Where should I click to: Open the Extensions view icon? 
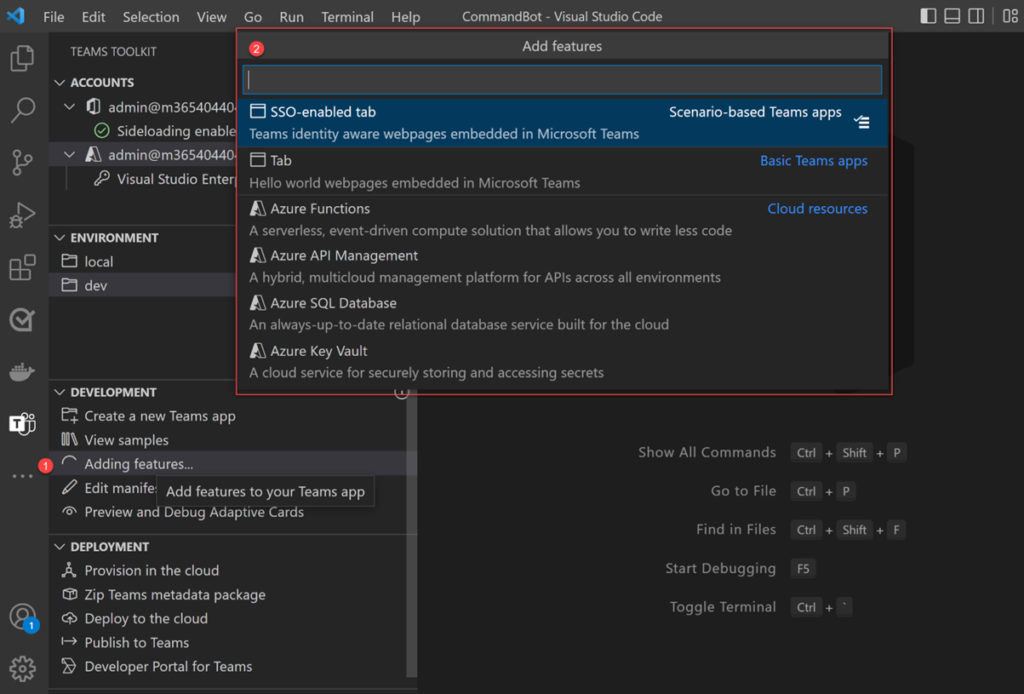click(x=22, y=267)
